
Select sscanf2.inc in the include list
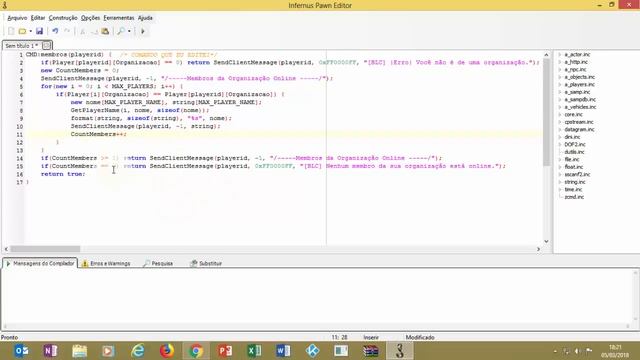[x=577, y=174]
